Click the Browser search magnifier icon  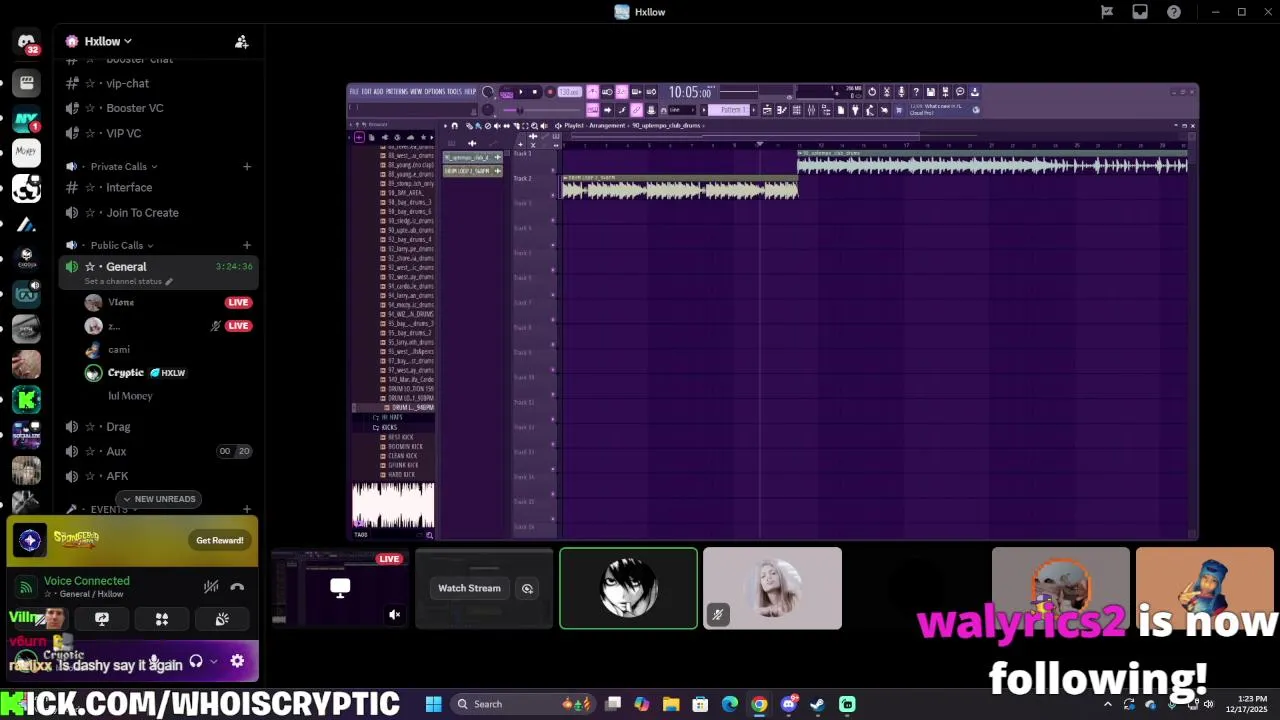tap(429, 535)
